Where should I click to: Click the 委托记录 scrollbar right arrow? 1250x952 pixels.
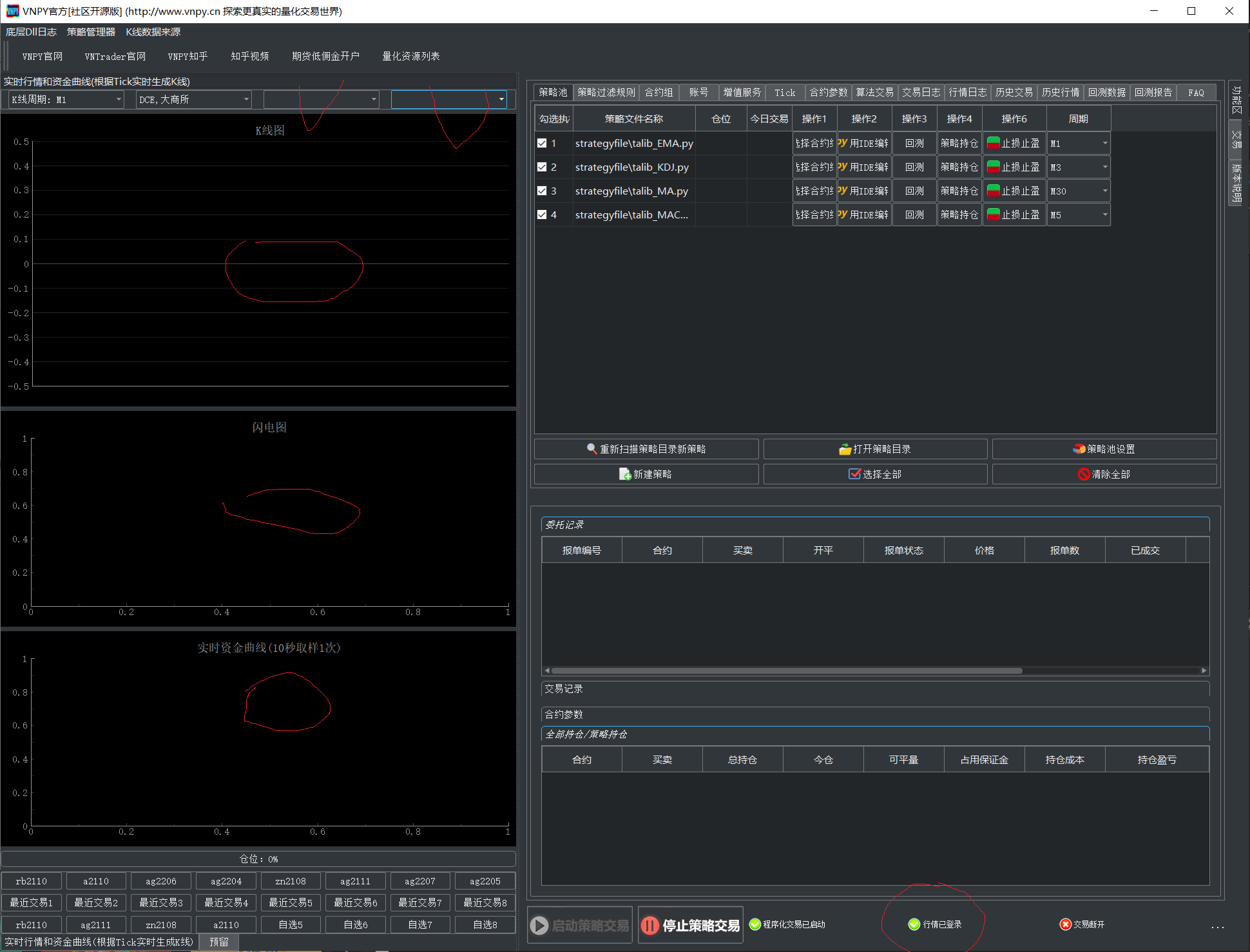click(x=1204, y=671)
